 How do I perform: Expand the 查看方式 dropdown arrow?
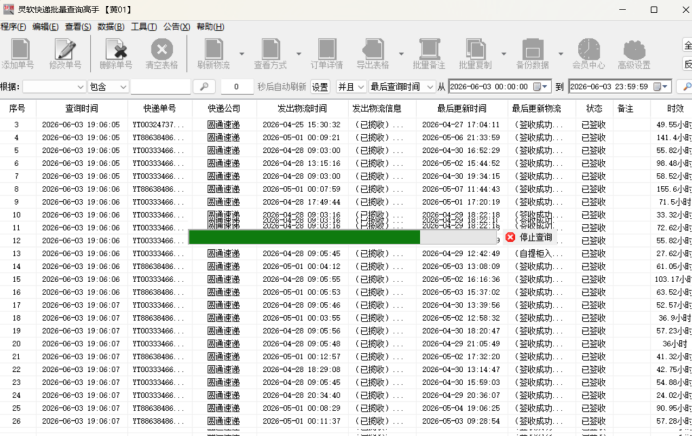299,54
